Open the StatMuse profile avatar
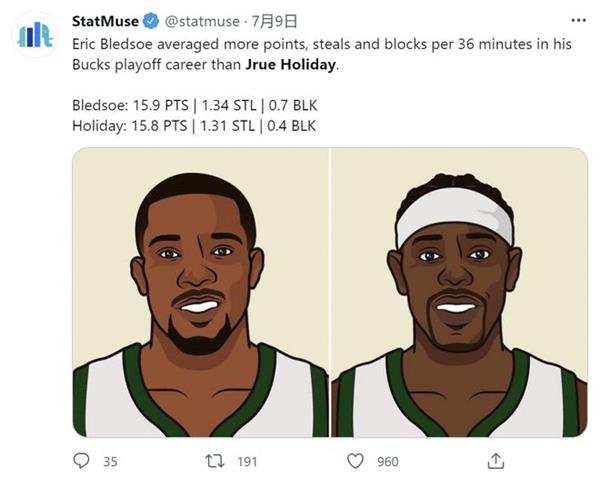This screenshot has height=496, width=600. click(x=35, y=35)
